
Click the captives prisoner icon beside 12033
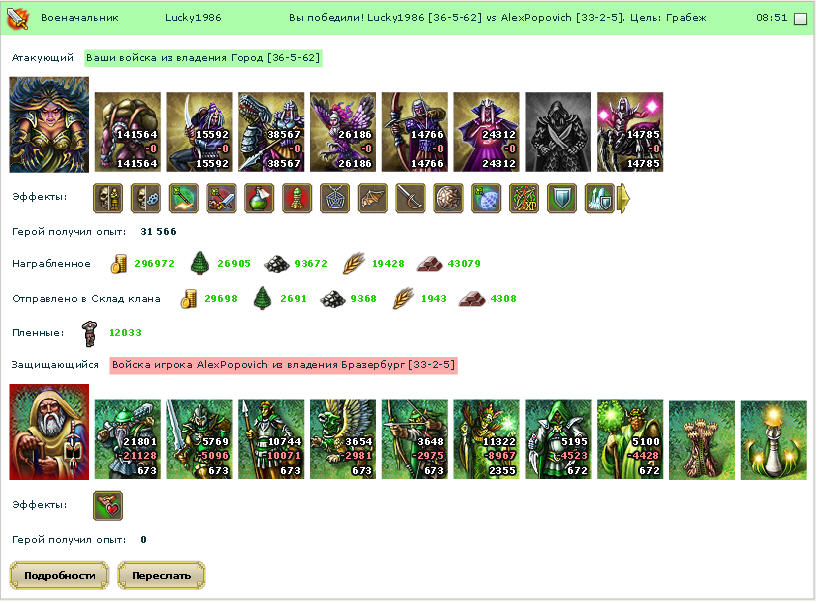[90, 334]
